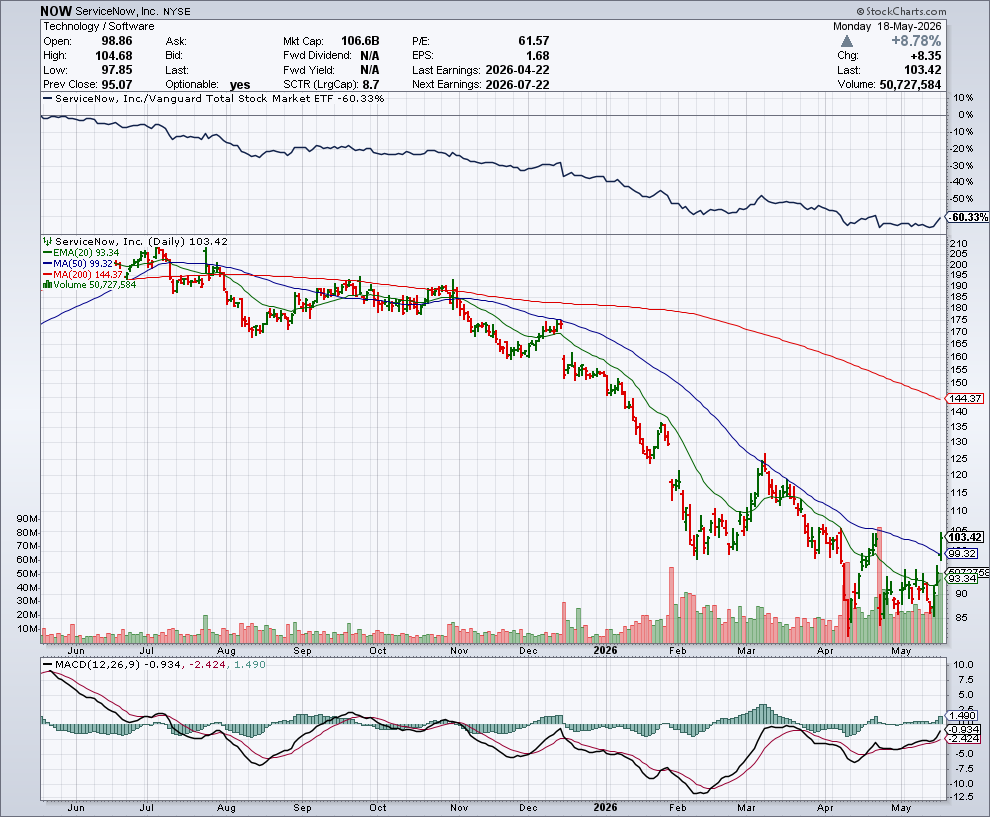This screenshot has width=990, height=817.
Task: Click the Fwd Dividend N/A value
Action: tap(369, 56)
